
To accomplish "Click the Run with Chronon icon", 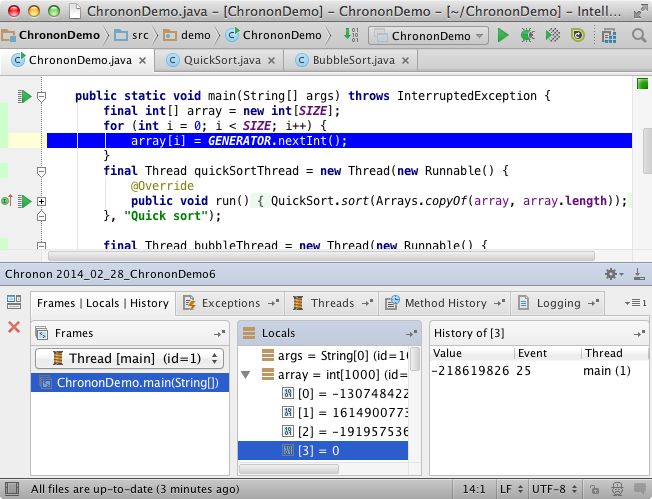I will [577, 35].
